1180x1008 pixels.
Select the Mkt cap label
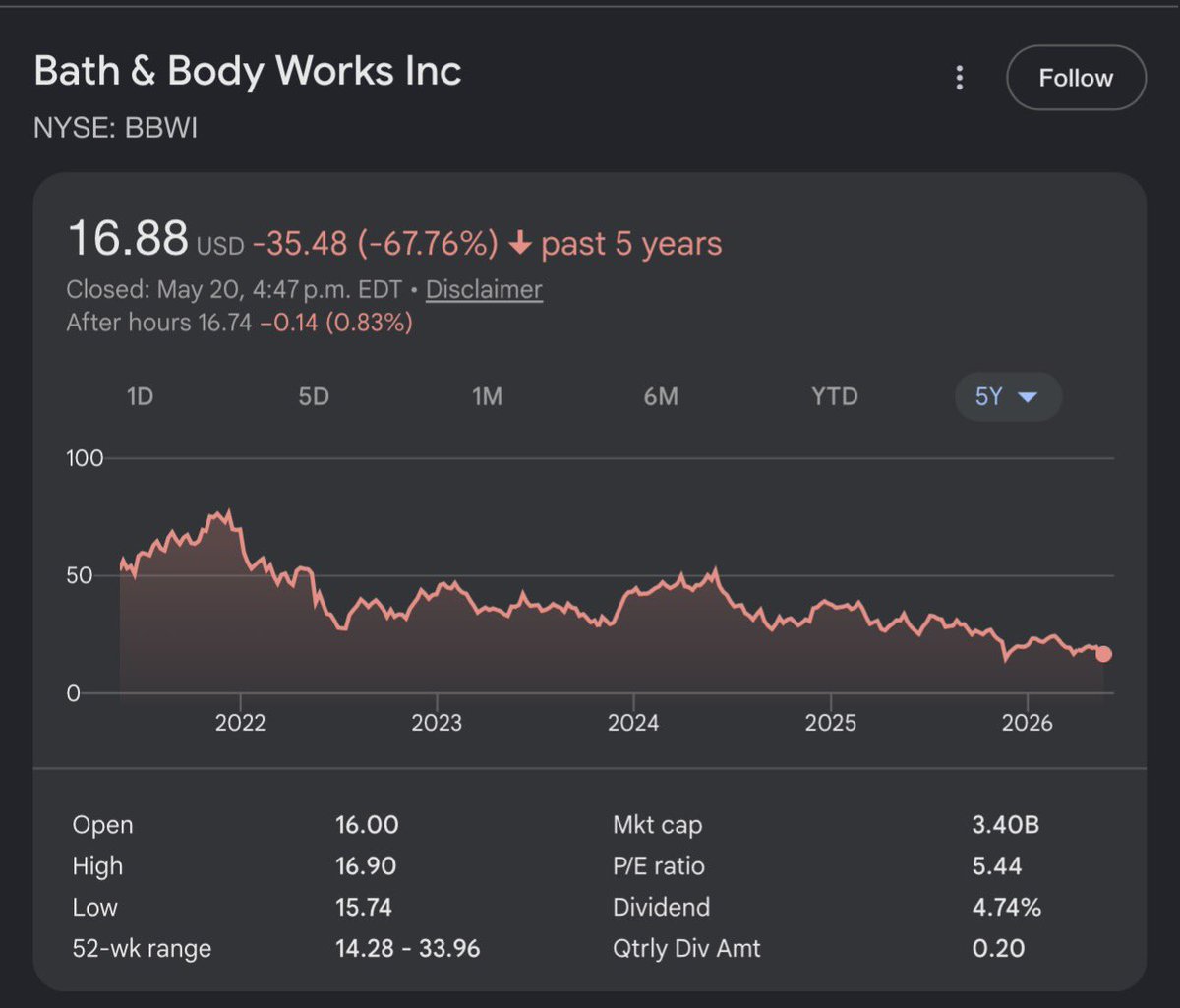point(658,825)
